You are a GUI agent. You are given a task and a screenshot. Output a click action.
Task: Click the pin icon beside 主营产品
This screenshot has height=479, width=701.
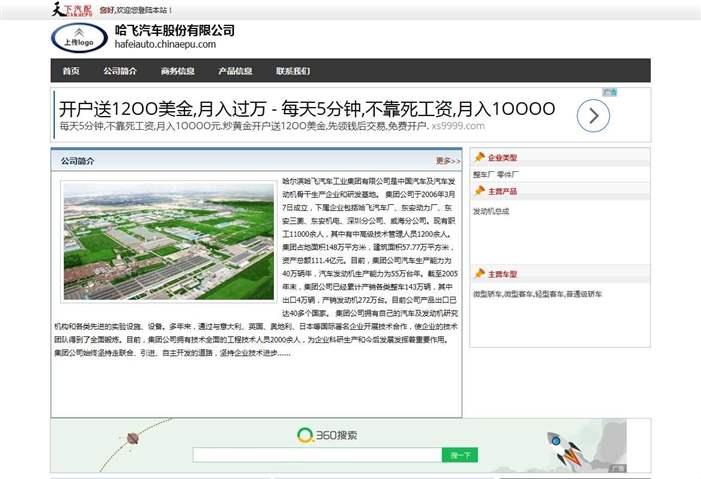480,191
